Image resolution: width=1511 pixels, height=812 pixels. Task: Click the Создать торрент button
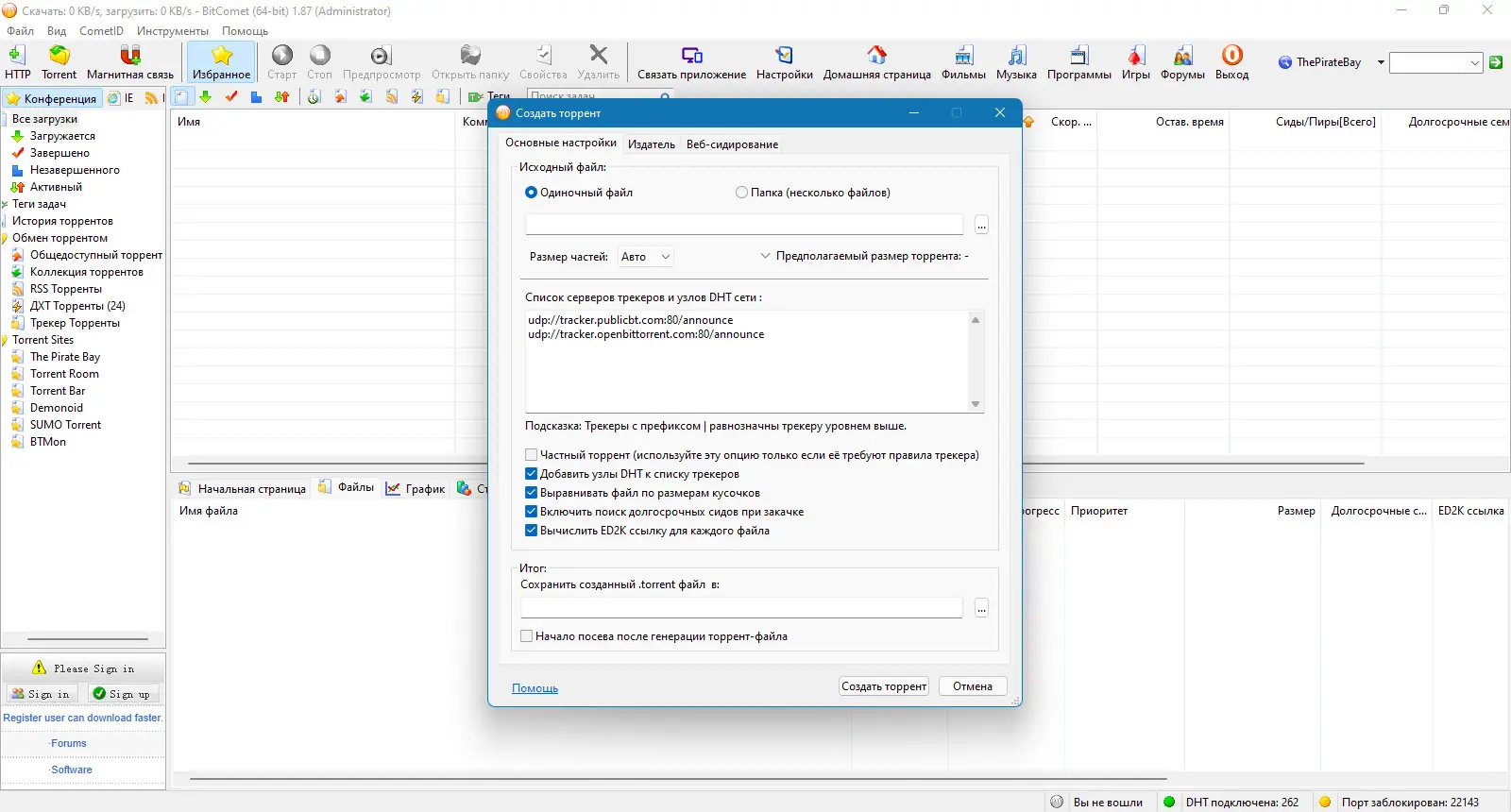[x=884, y=686]
